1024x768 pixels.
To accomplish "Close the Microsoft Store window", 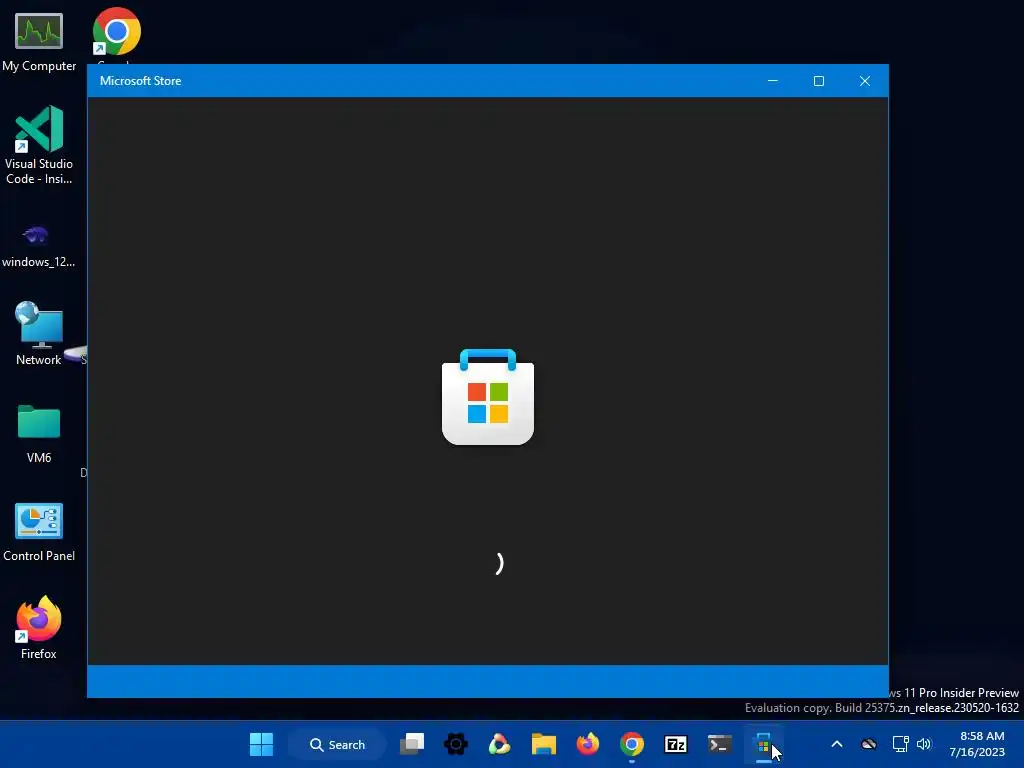I will (x=865, y=81).
